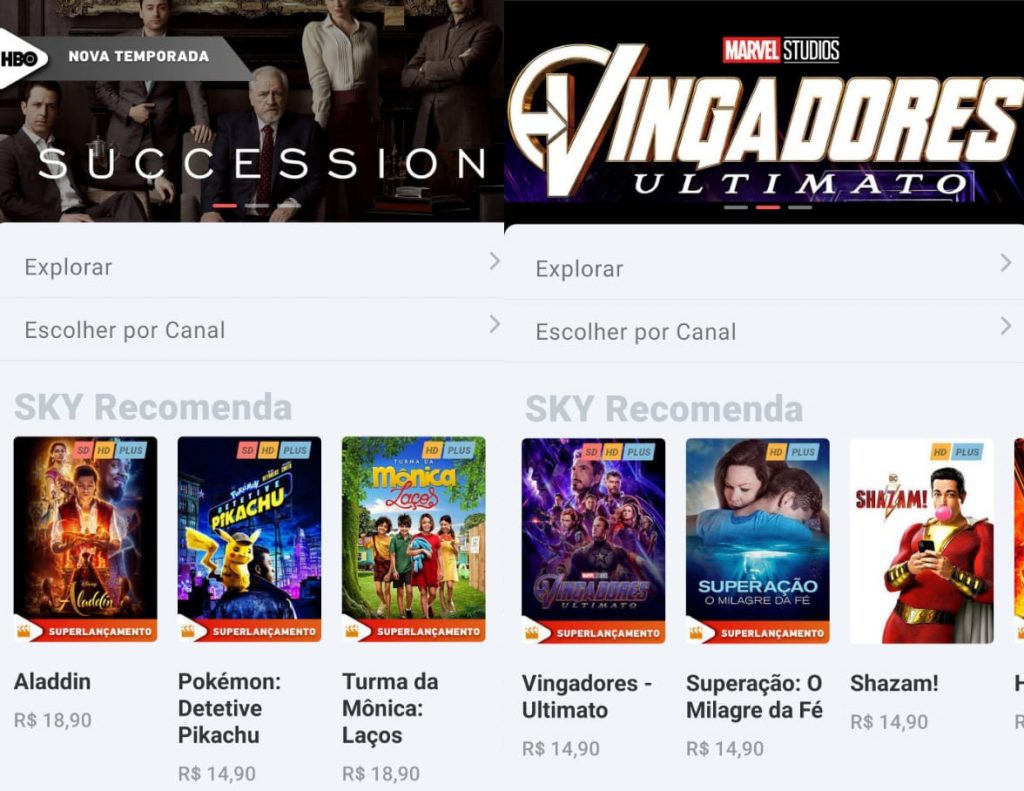Expand the right Escolher por Canal chevron
Image resolution: width=1024 pixels, height=791 pixels.
[1006, 326]
